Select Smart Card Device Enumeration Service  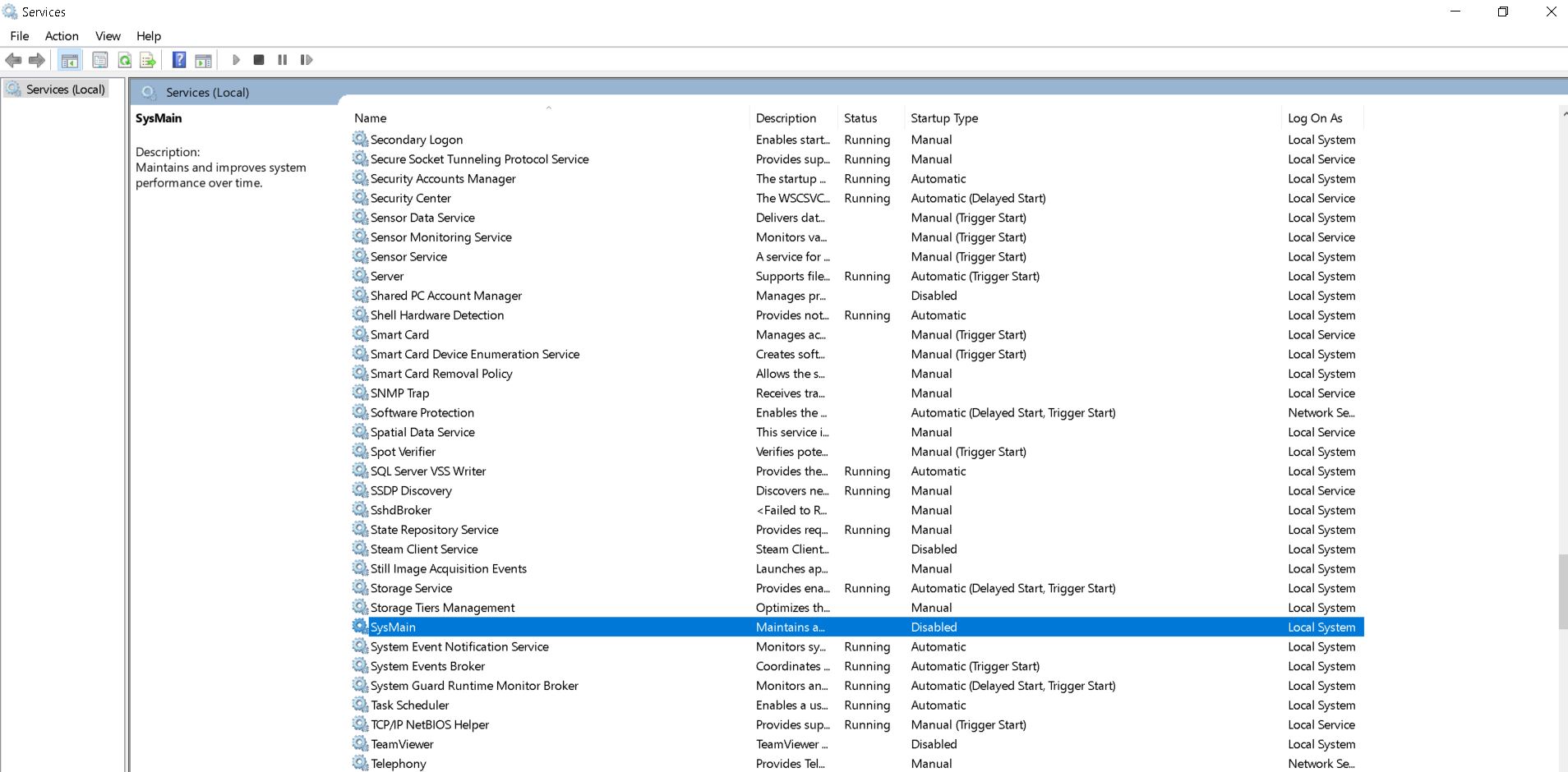tap(857, 354)
